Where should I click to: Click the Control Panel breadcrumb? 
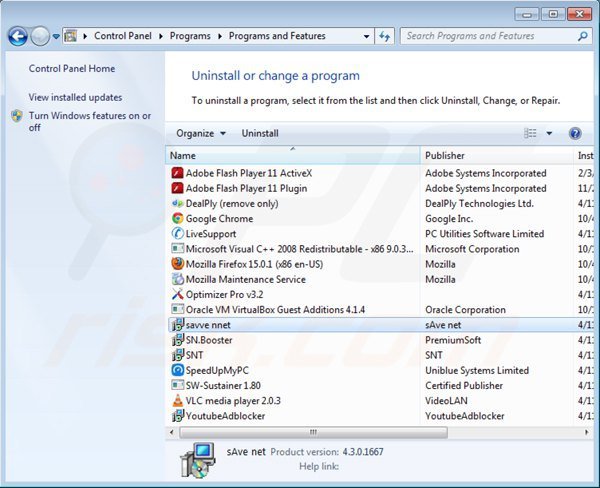coord(123,36)
